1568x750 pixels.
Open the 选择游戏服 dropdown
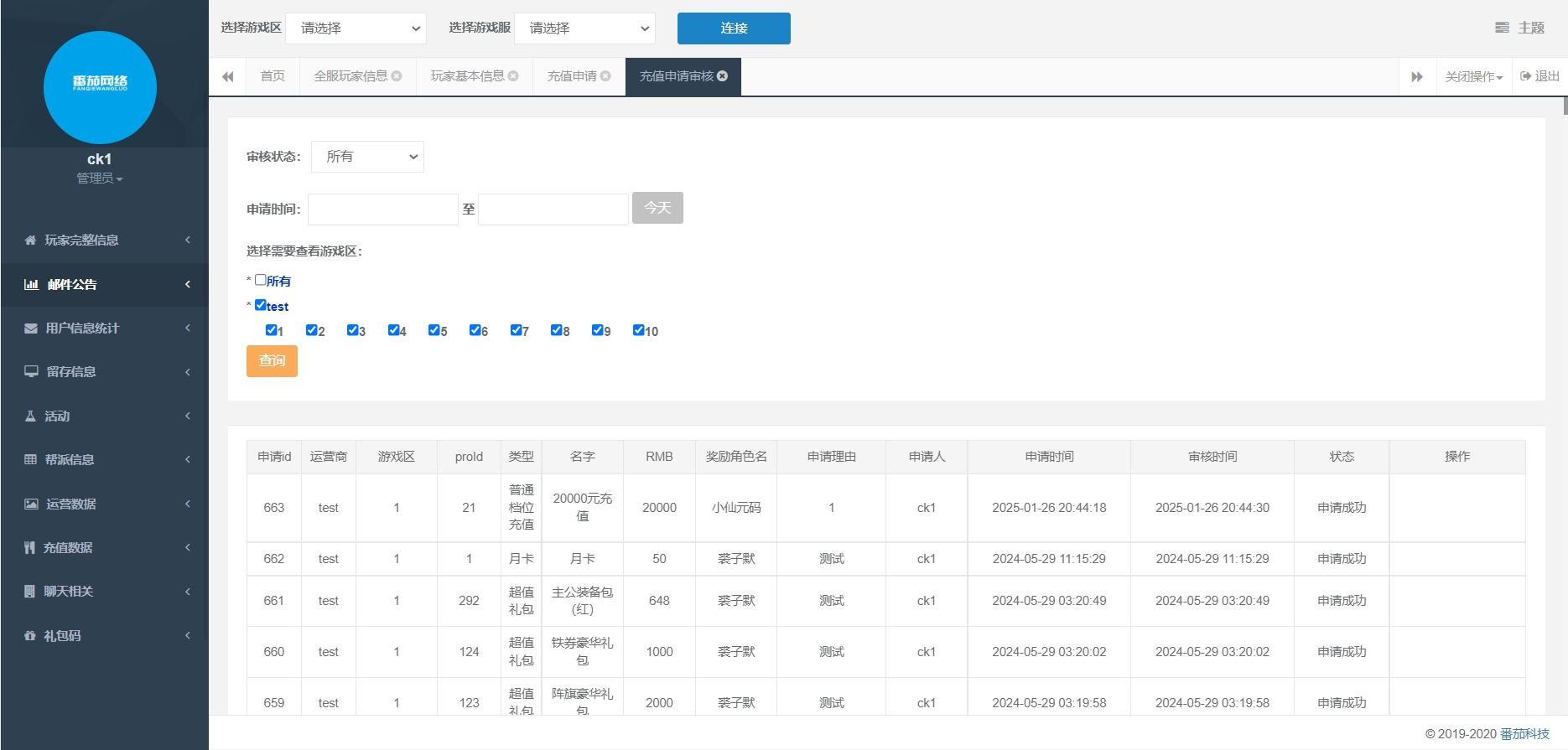pyautogui.click(x=584, y=28)
